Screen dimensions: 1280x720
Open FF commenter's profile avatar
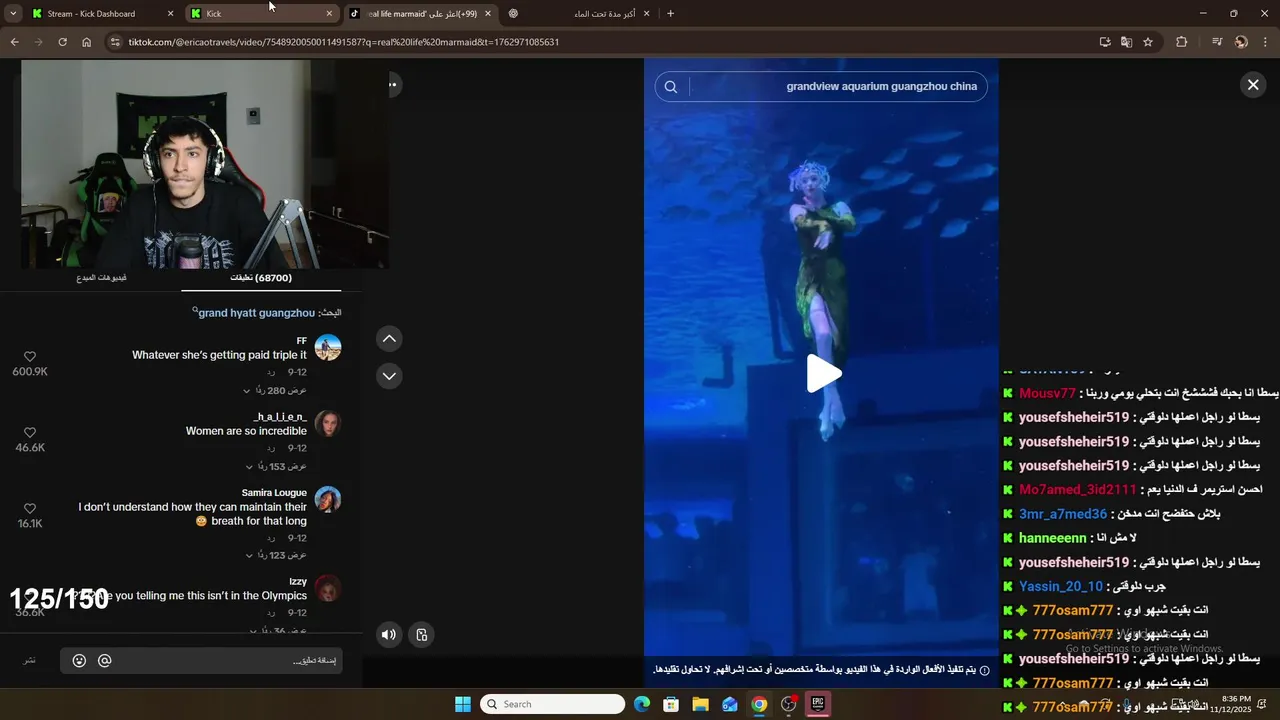point(328,348)
